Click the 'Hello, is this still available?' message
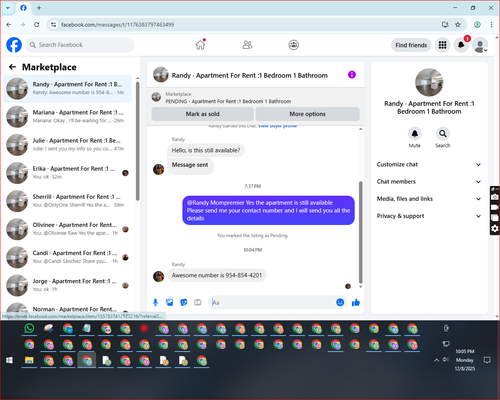This screenshot has width=500, height=400. click(206, 150)
